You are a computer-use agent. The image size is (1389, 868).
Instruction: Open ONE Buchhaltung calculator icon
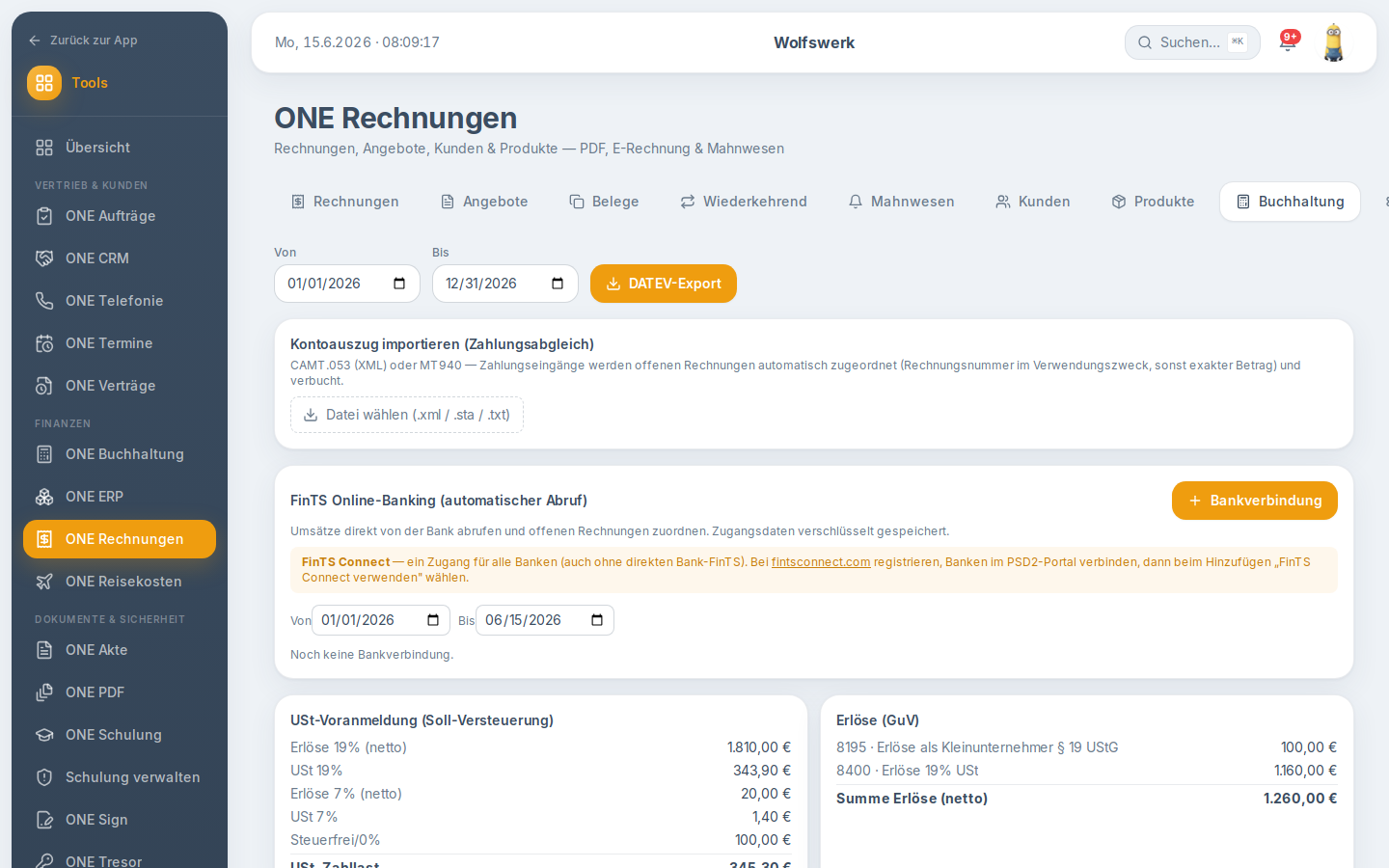pos(44,454)
